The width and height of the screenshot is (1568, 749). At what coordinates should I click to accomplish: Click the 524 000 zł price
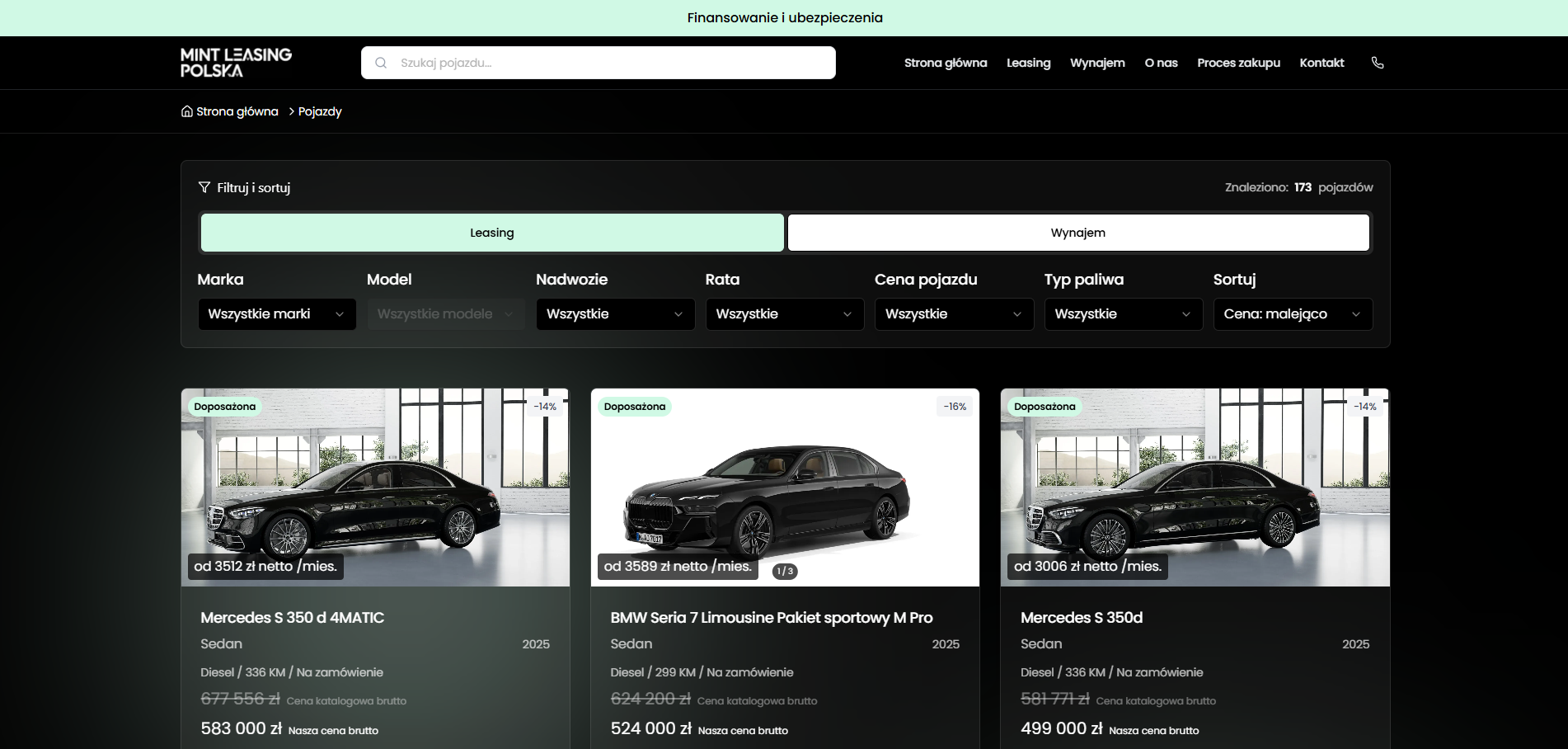click(651, 728)
